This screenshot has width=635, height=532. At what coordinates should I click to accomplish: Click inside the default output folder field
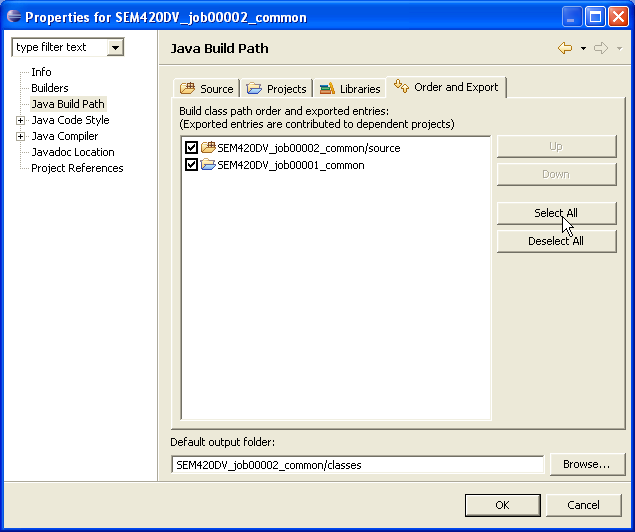(357, 465)
